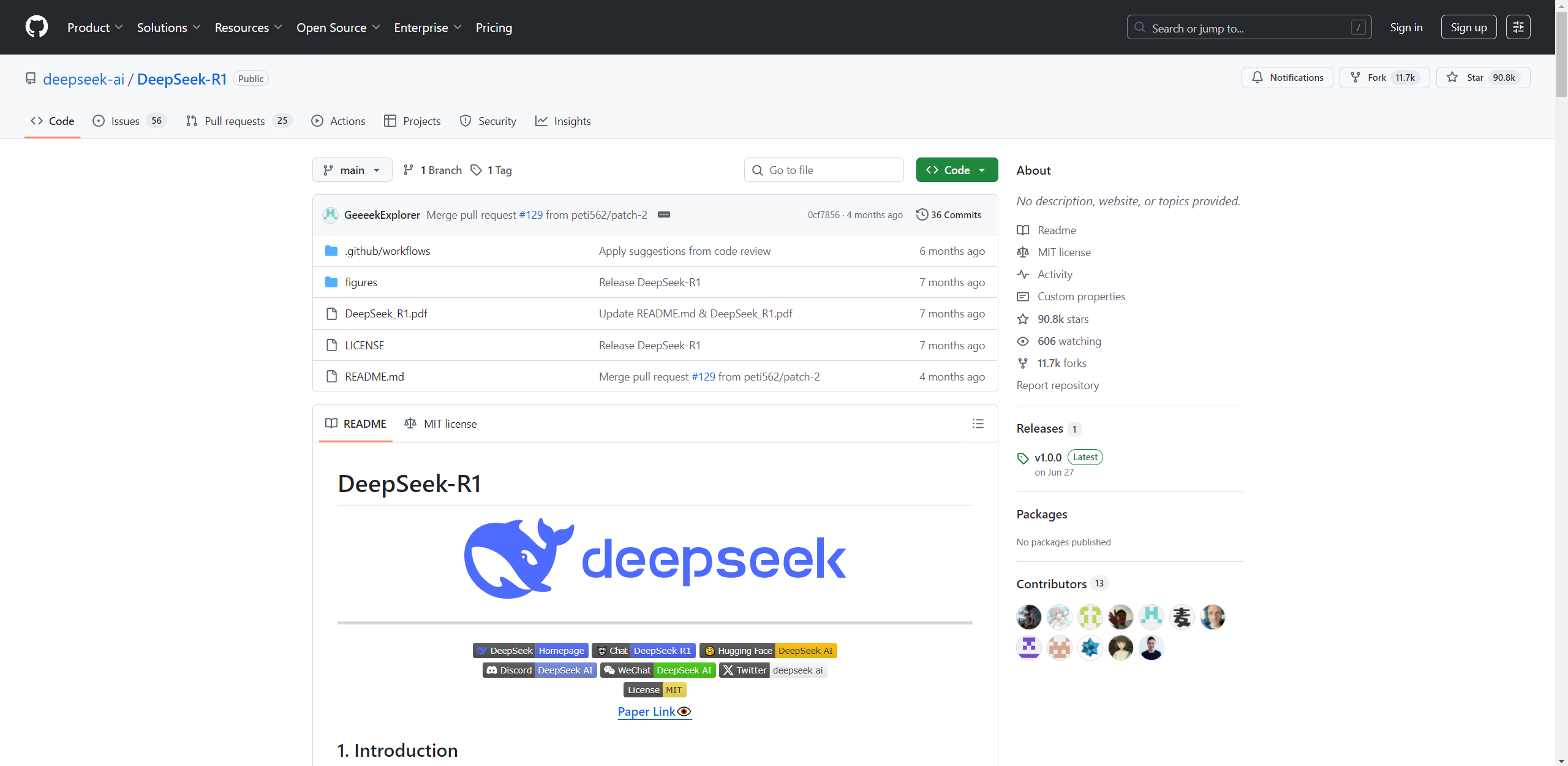Switch to the Issues tab
This screenshot has height=766, width=1568.
click(125, 121)
